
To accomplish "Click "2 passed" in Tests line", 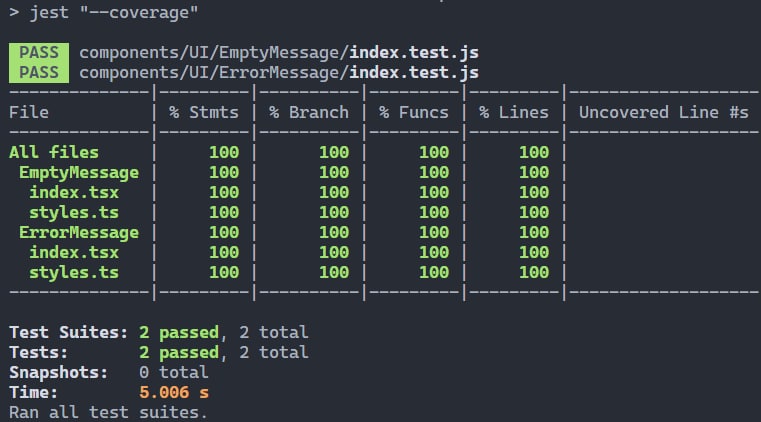I will point(179,353).
